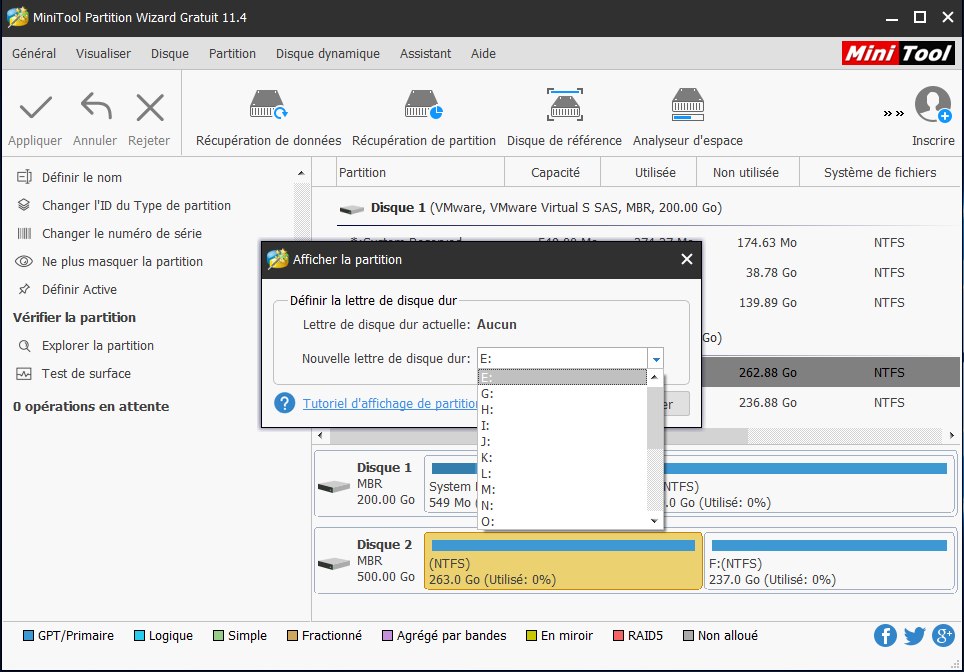
Task: Click the Logique cyan legend swatch
Action: point(140,635)
